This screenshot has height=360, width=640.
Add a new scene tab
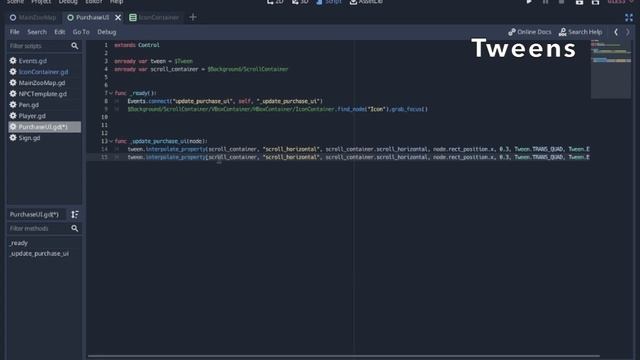193,17
